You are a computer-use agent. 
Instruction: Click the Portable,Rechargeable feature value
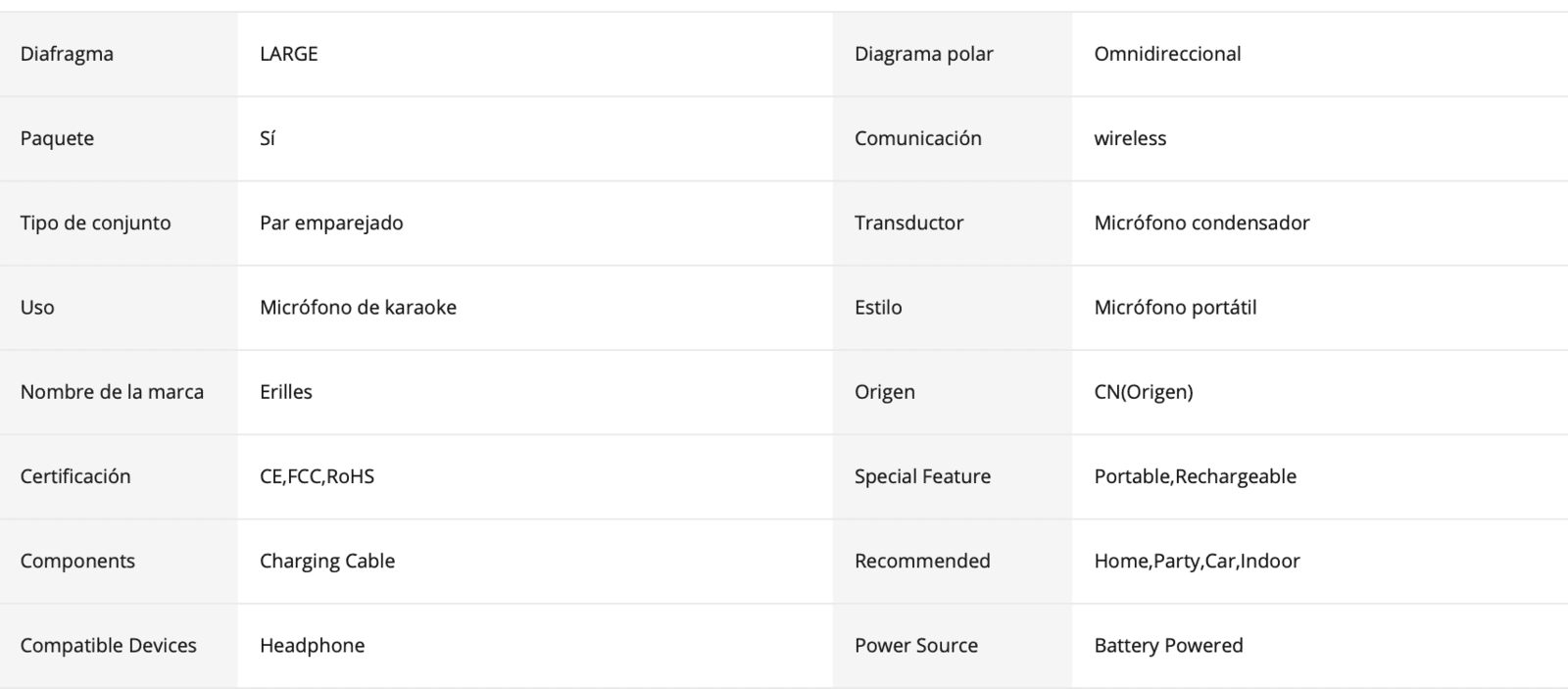[x=1196, y=476]
